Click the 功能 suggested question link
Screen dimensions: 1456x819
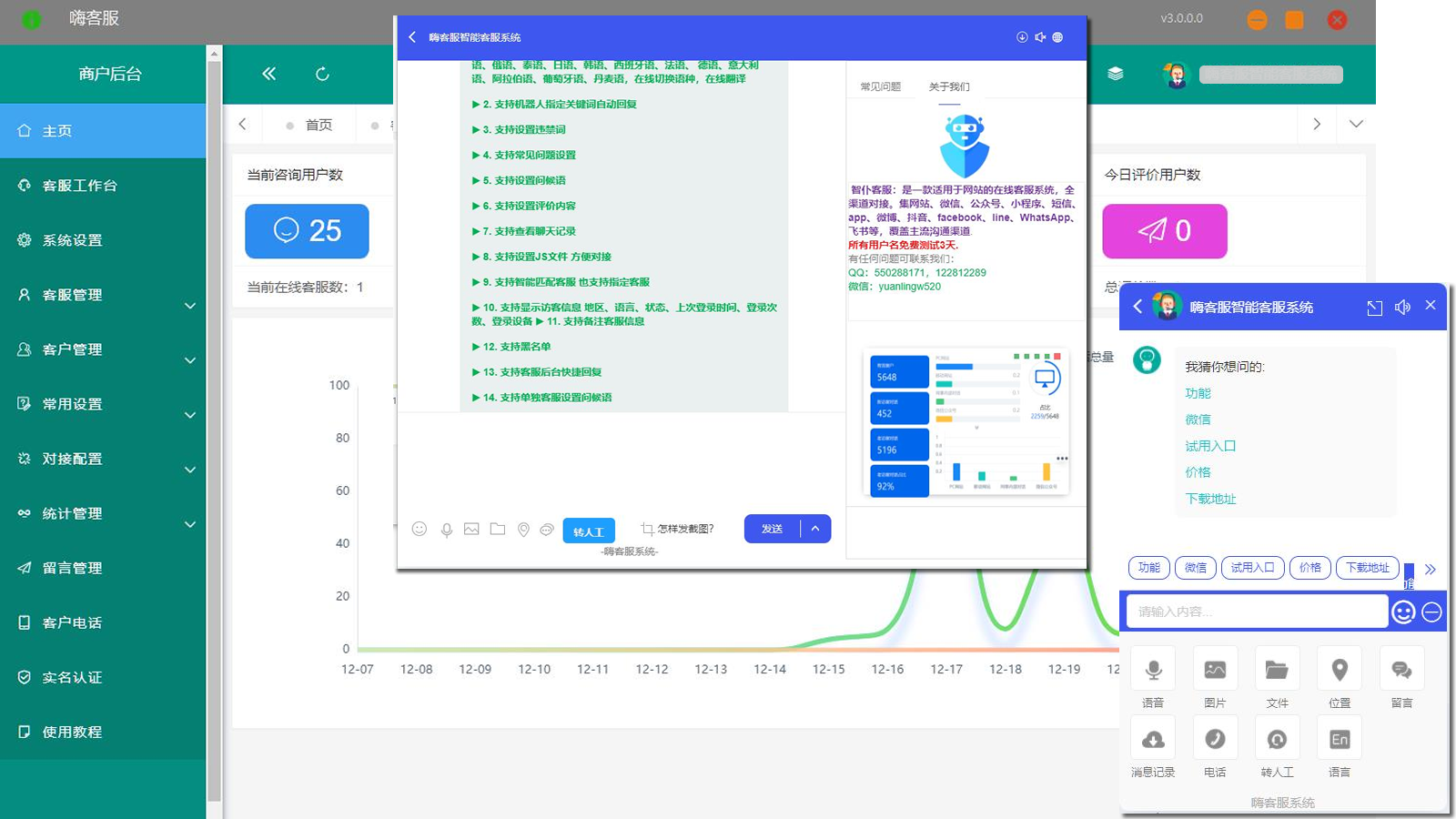pos(1198,393)
